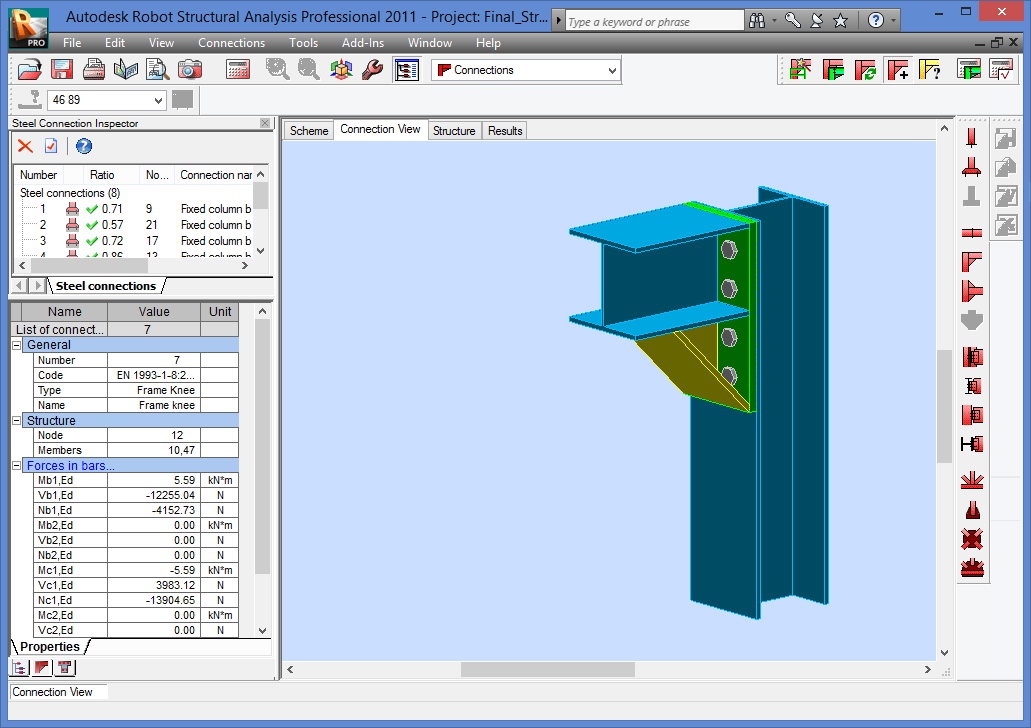Open the keyword search options arrow
Image resolution: width=1031 pixels, height=728 pixels.
(x=558, y=21)
